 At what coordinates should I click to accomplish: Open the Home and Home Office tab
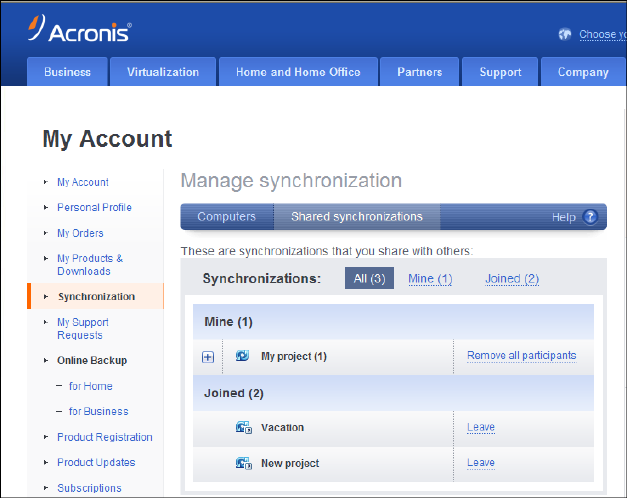(x=298, y=72)
